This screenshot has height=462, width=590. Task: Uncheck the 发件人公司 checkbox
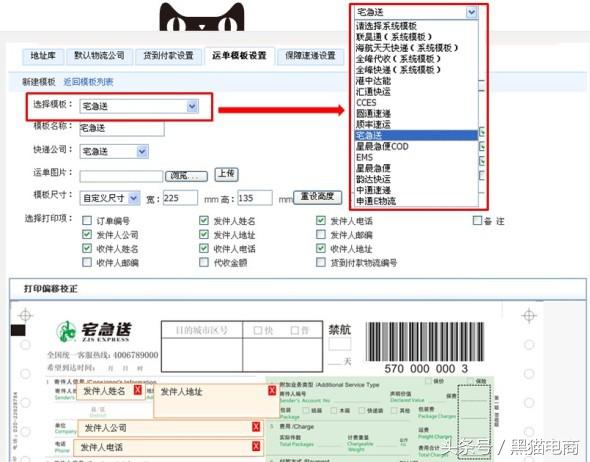(x=87, y=235)
